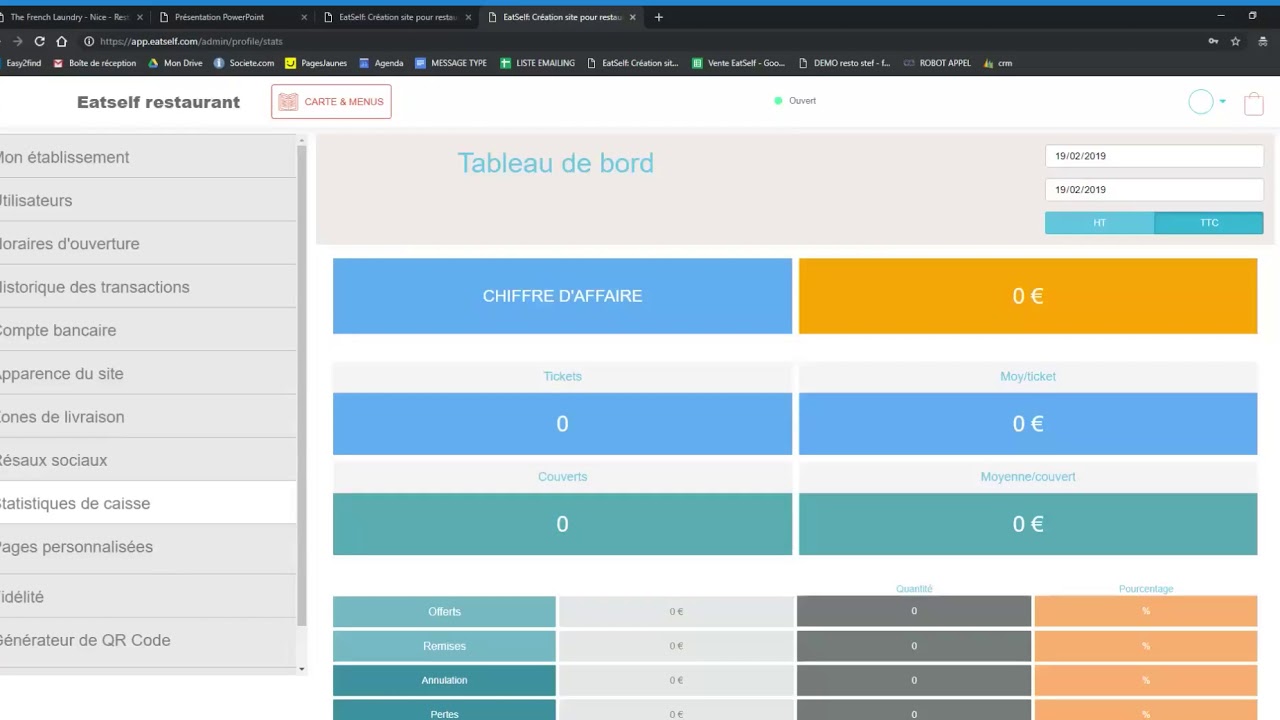Open the Easy2find bookmark
Screen dimensions: 1280x720
coord(21,63)
